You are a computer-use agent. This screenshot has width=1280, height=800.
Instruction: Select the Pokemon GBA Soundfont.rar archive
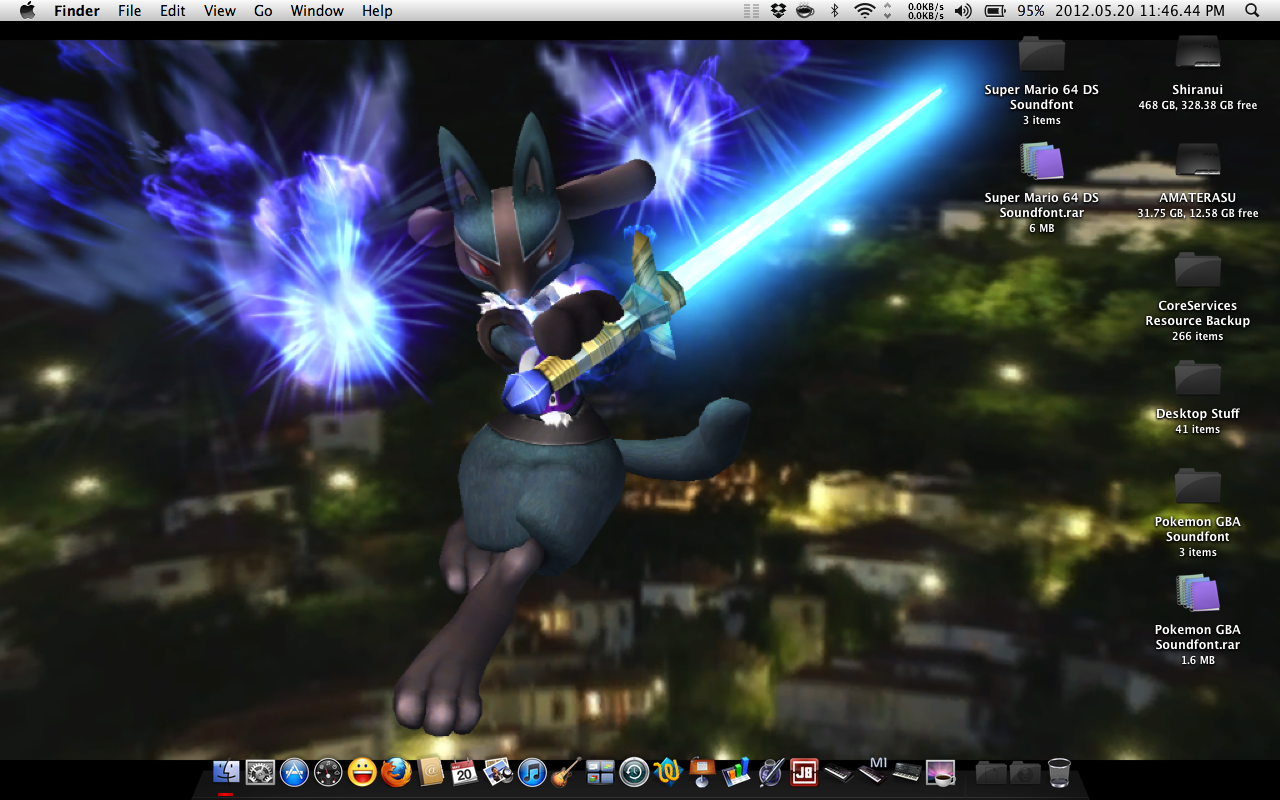1197,593
